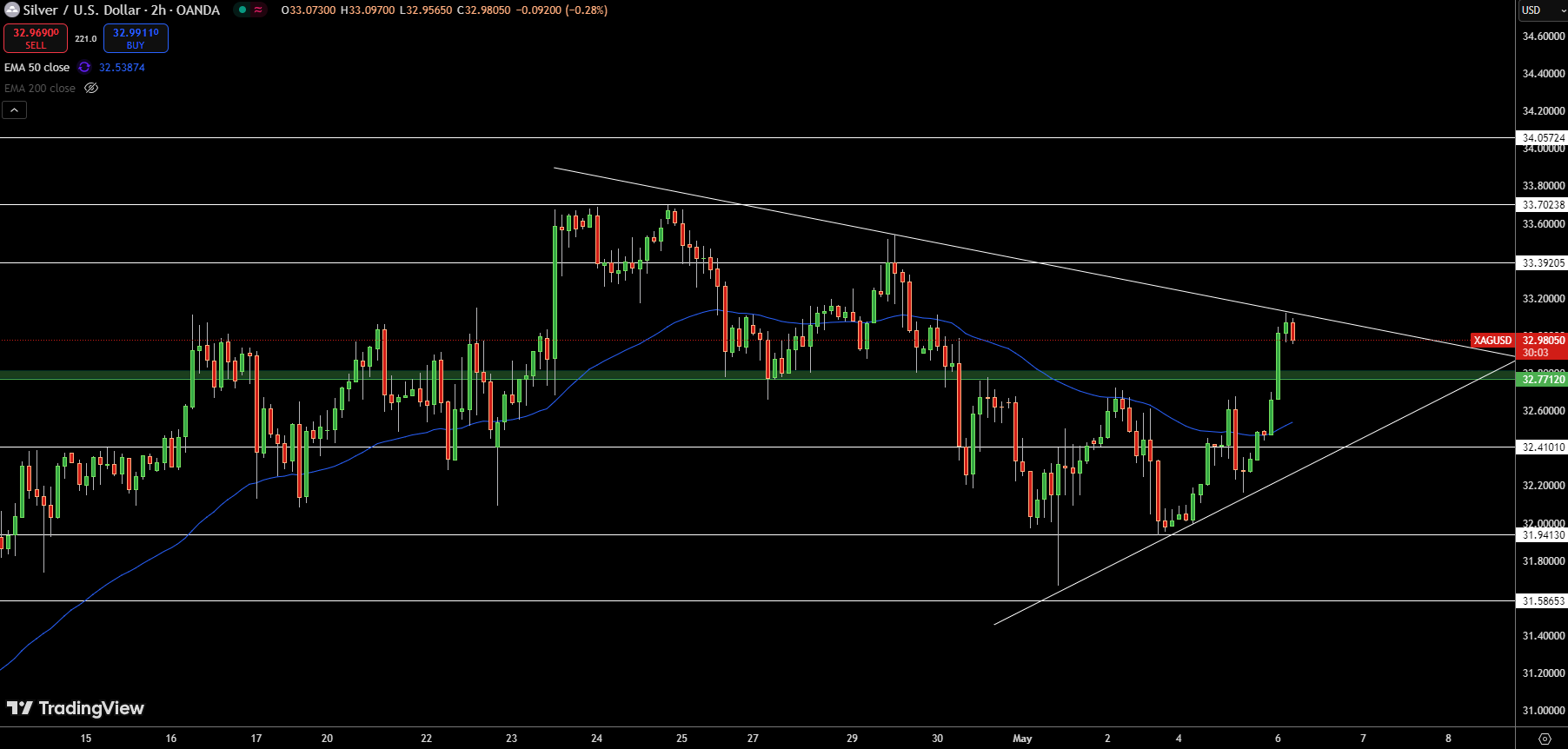Screen dimensions: 1568x749
Task: Click the 34.05724 horizontal line price label
Action: tap(1543, 138)
